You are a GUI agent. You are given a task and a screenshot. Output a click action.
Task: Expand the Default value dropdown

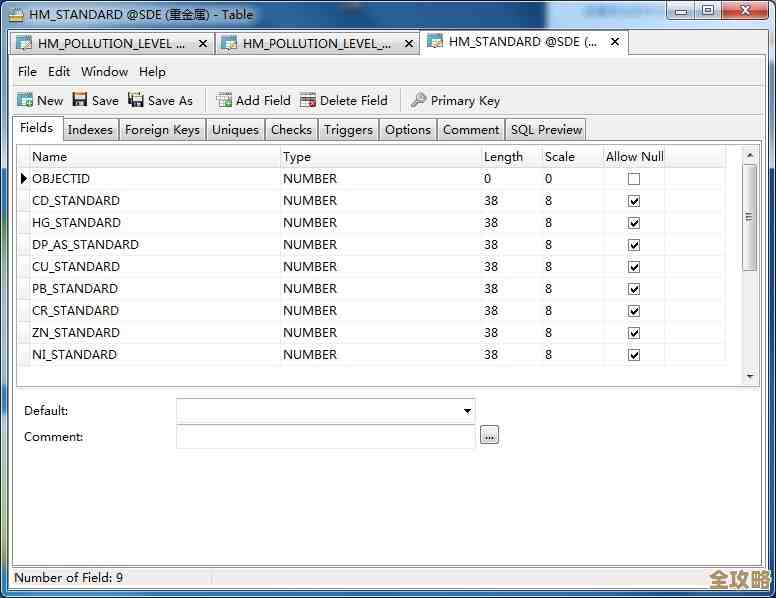tap(467, 411)
